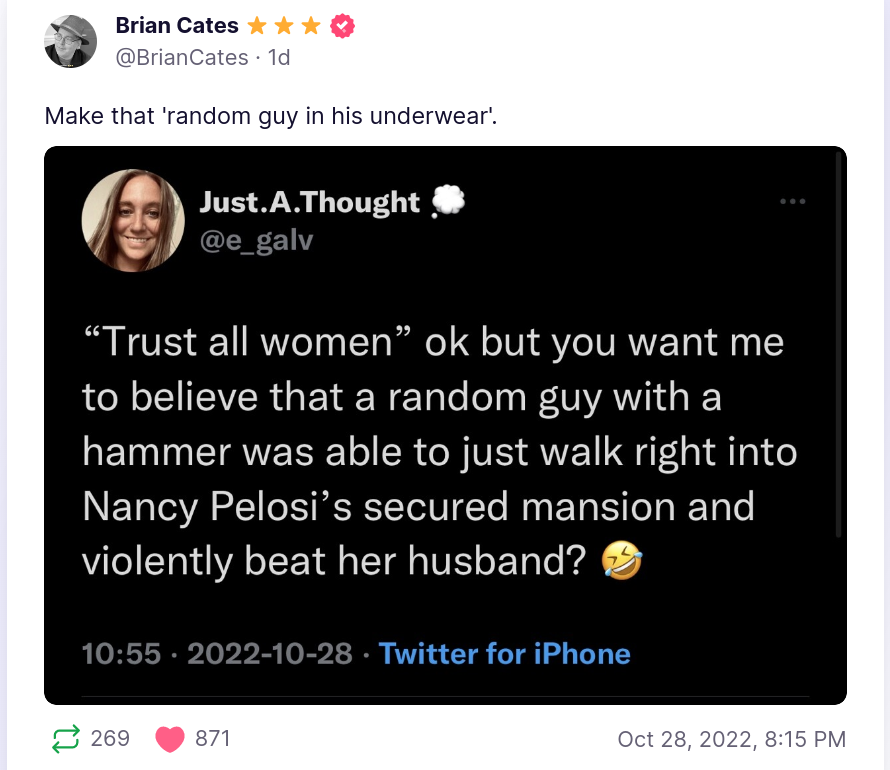Open the three-dot menu in embedded tweet
890x770 pixels.
pos(792,201)
